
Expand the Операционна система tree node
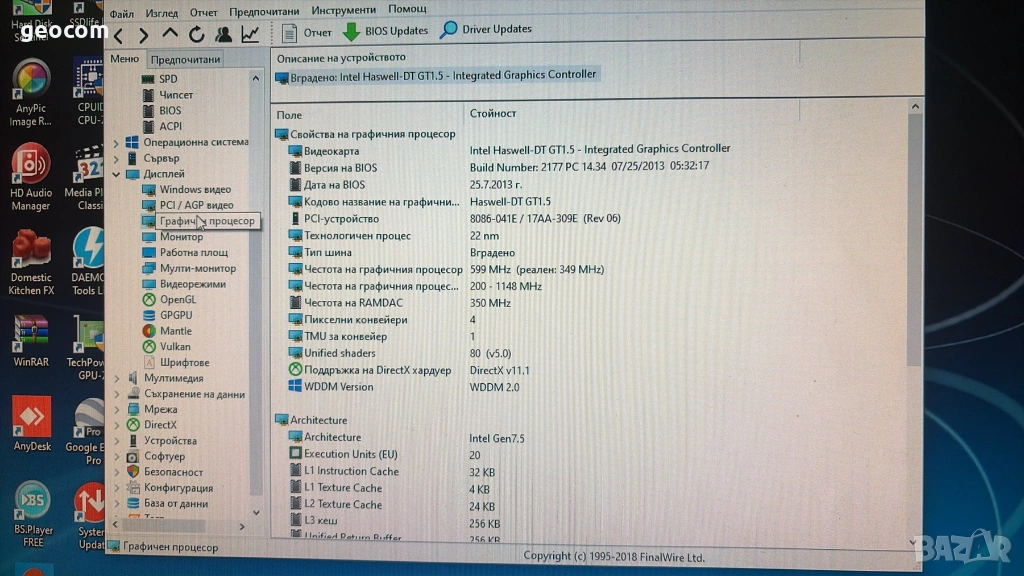117,143
